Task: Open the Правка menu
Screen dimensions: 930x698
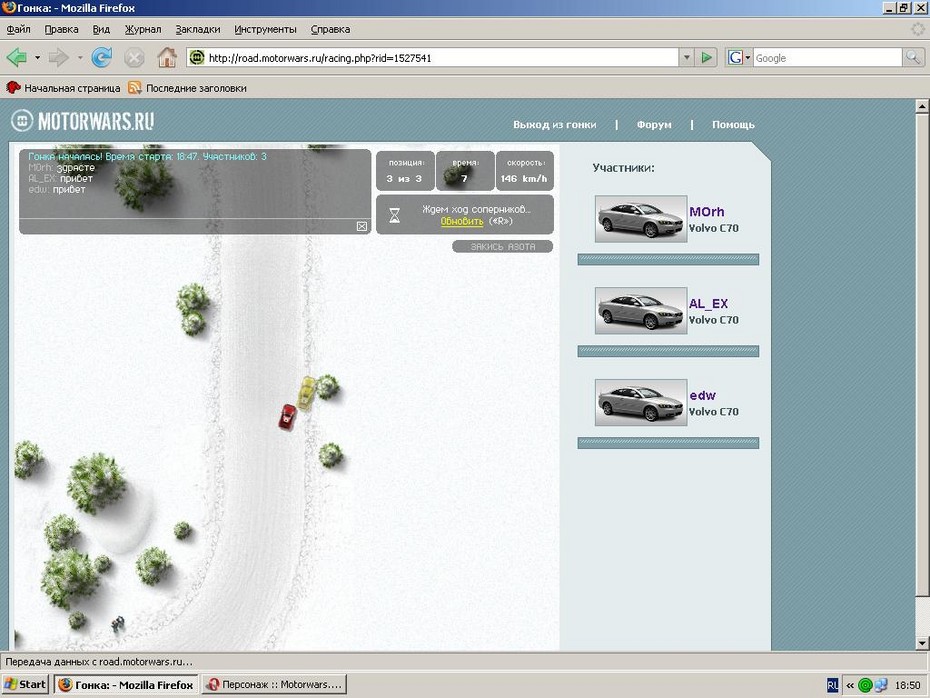Action: [61, 29]
